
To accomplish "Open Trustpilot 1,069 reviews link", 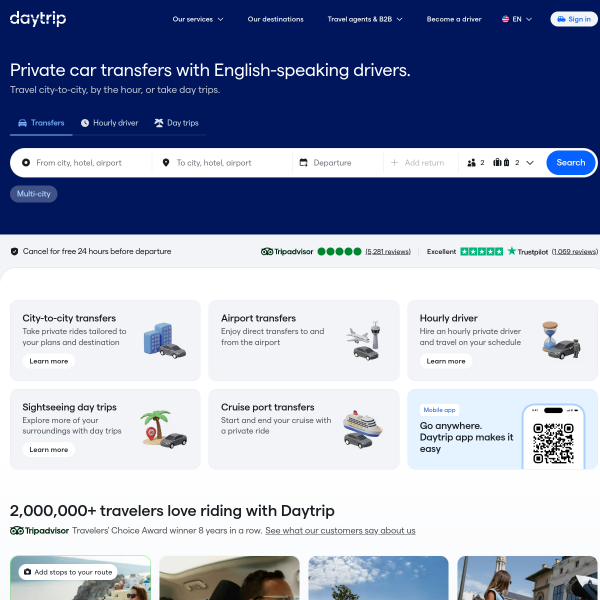I will coord(575,251).
